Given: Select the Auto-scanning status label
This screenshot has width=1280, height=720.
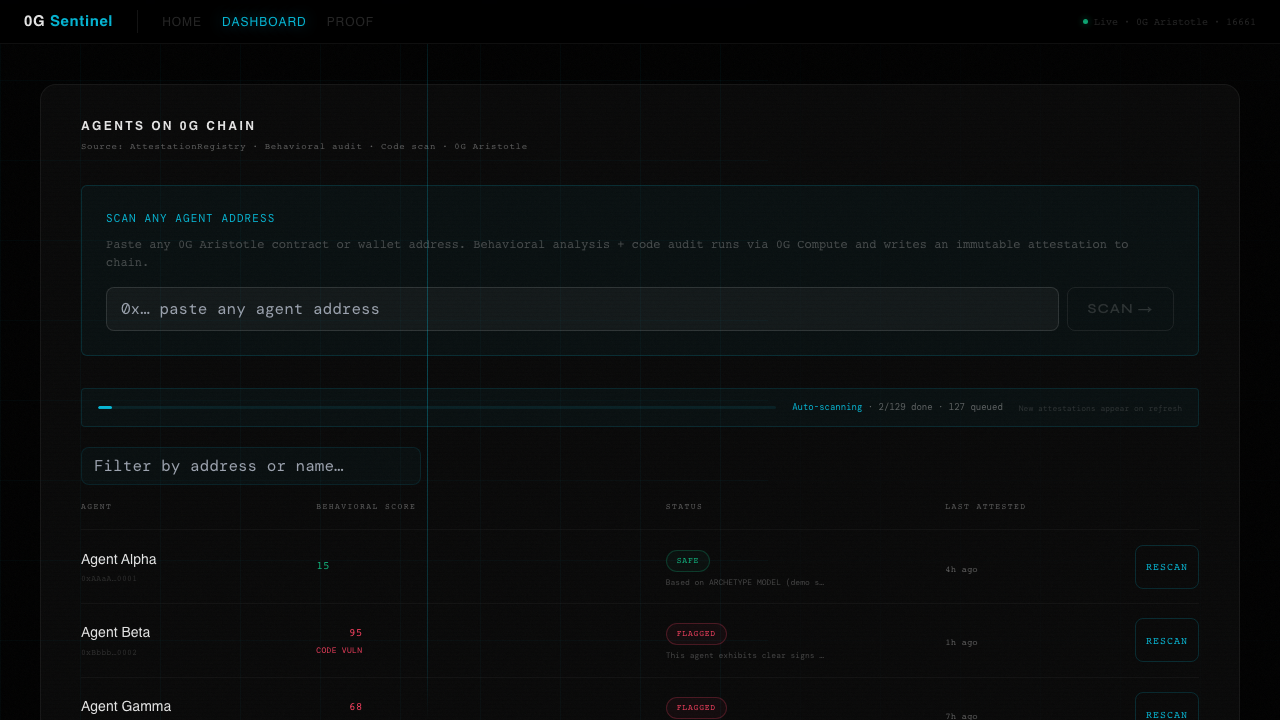Looking at the screenshot, I should pos(827,407).
